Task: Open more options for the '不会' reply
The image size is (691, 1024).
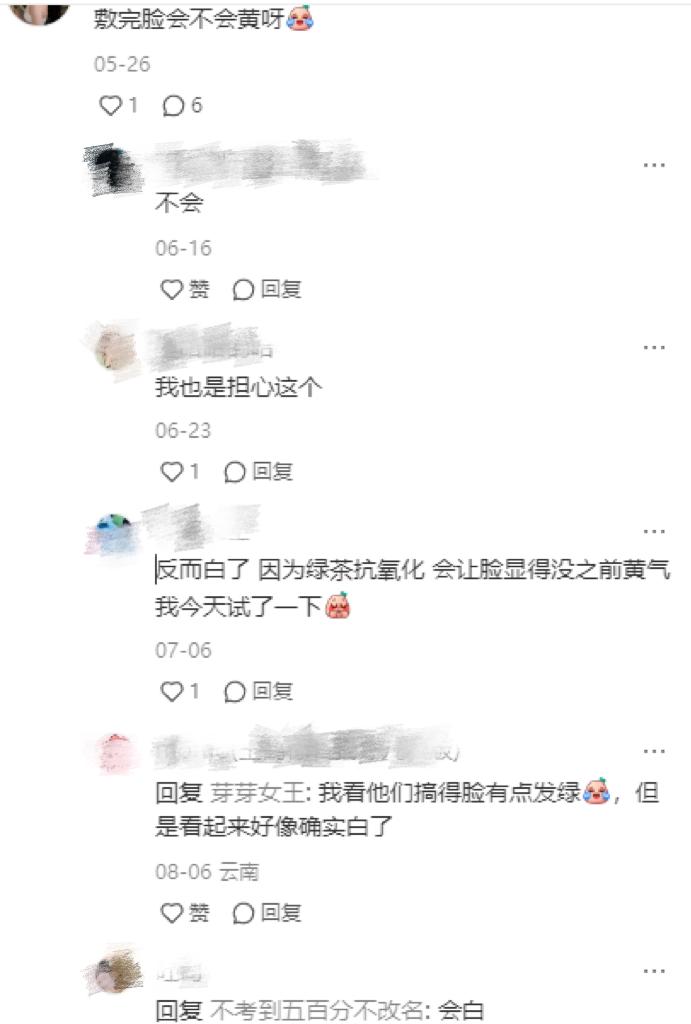Action: pos(654,165)
